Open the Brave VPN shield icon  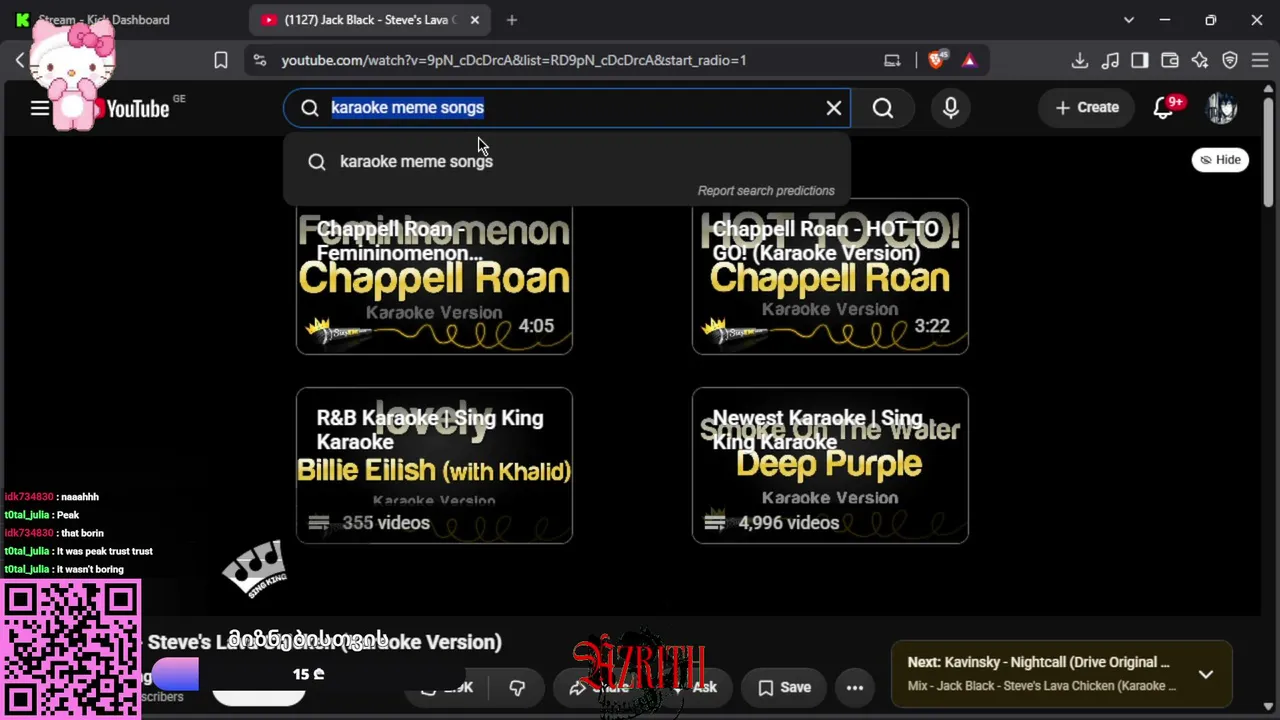(x=1230, y=60)
